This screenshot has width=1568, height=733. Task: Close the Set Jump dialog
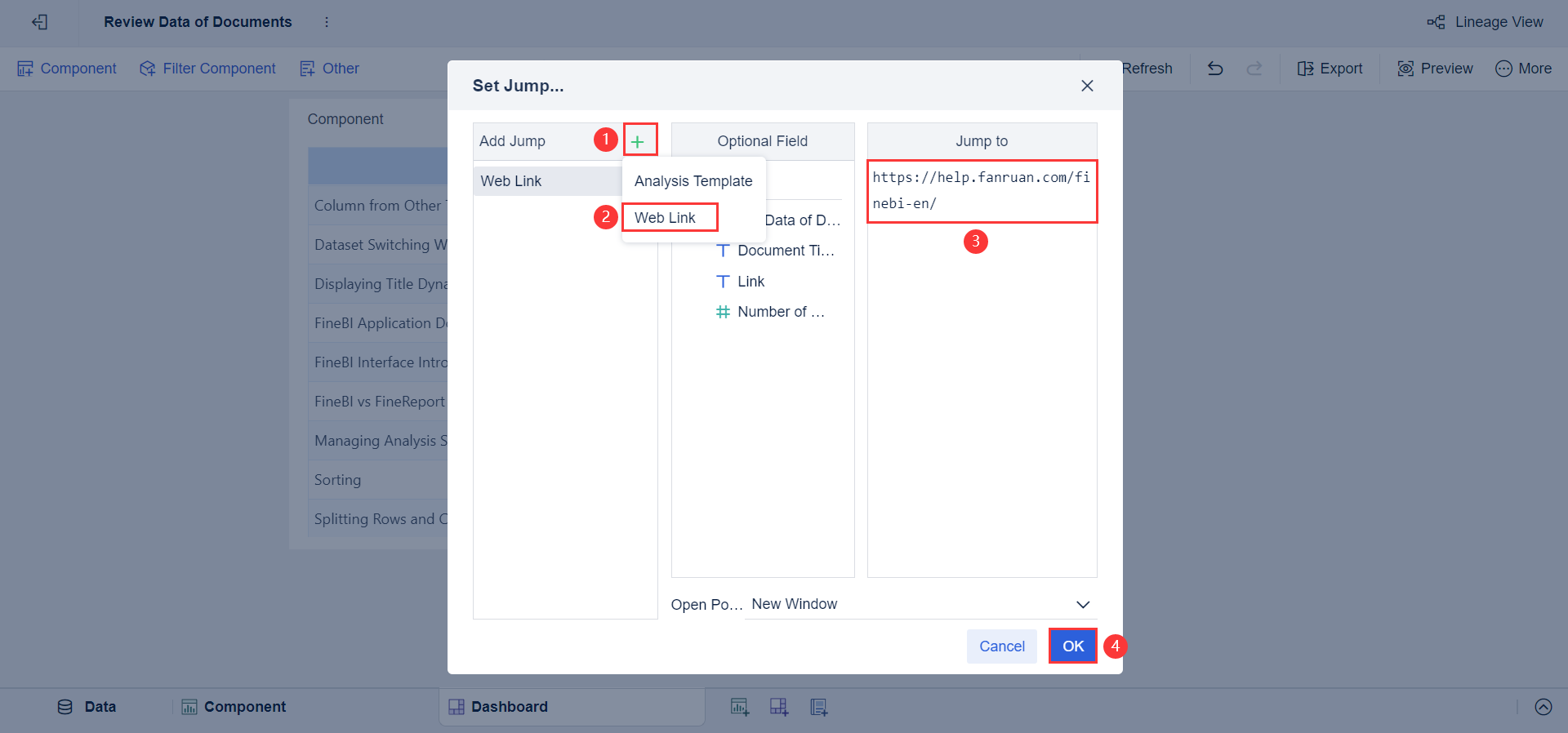pos(1087,86)
